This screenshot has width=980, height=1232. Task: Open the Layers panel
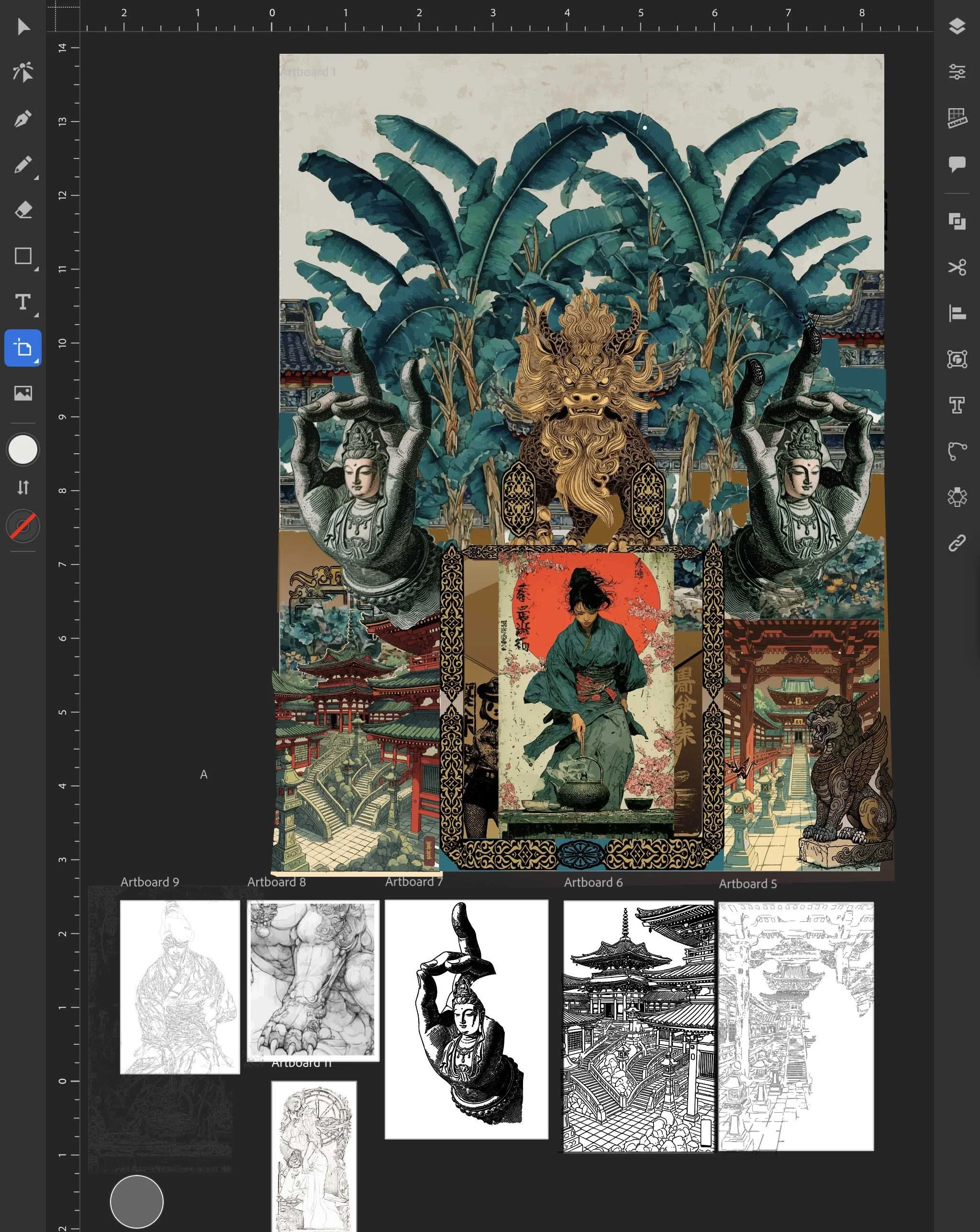tap(957, 26)
